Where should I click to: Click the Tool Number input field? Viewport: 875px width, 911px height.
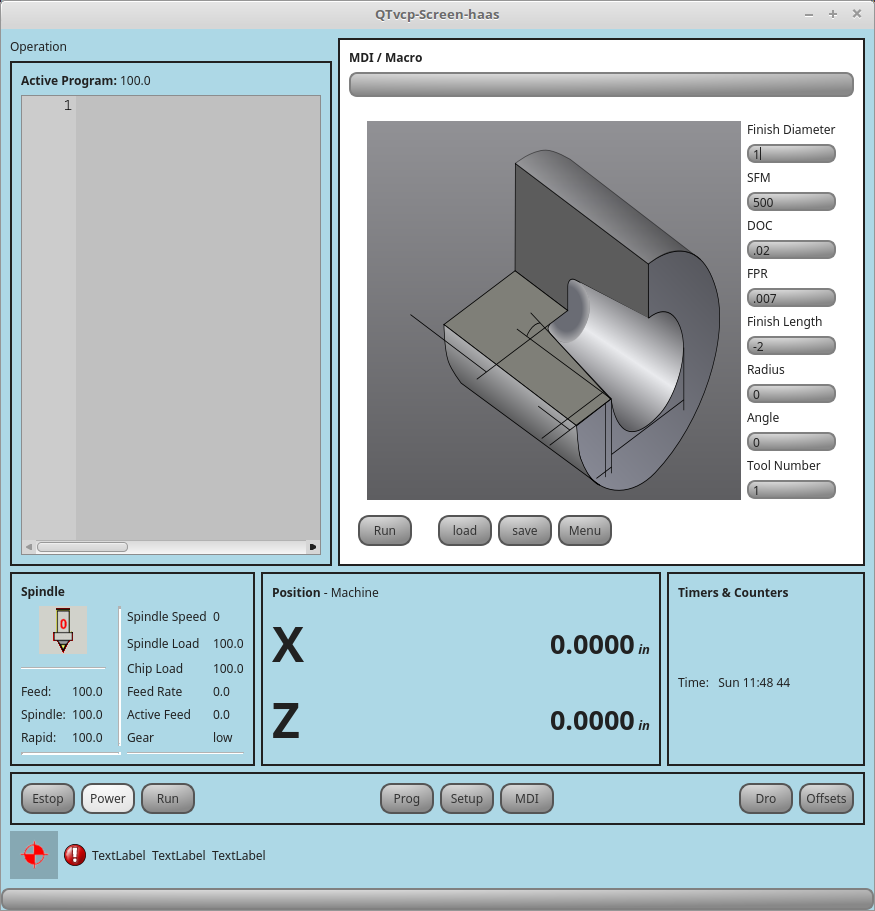791,490
